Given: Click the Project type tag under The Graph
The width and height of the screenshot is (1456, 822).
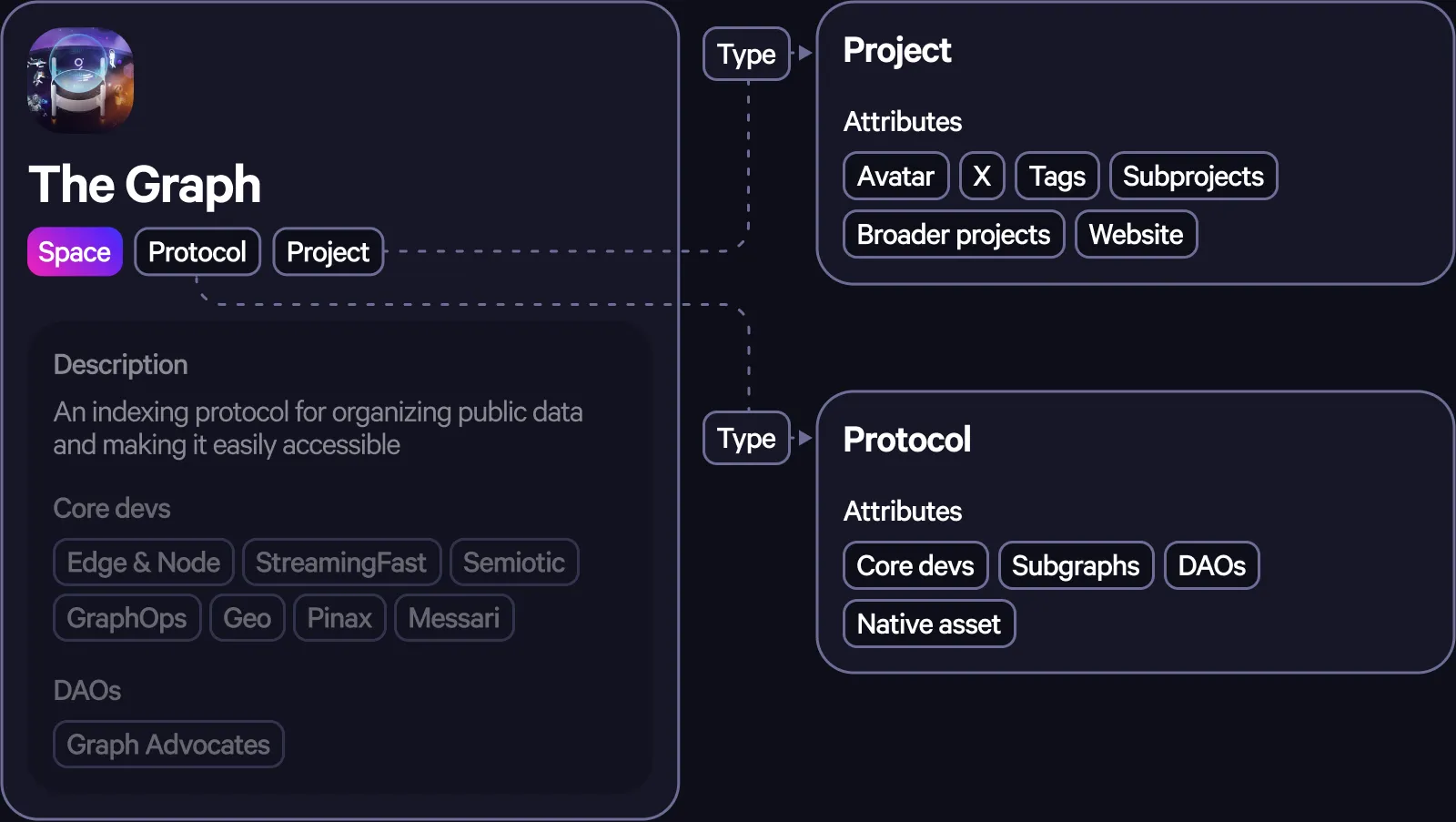Looking at the screenshot, I should point(329,251).
